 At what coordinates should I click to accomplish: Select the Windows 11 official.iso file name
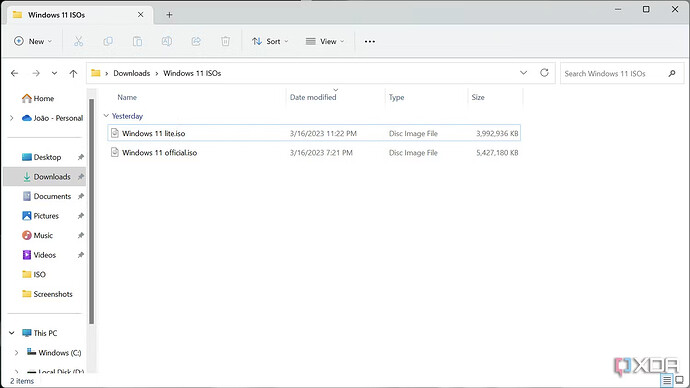(x=160, y=153)
